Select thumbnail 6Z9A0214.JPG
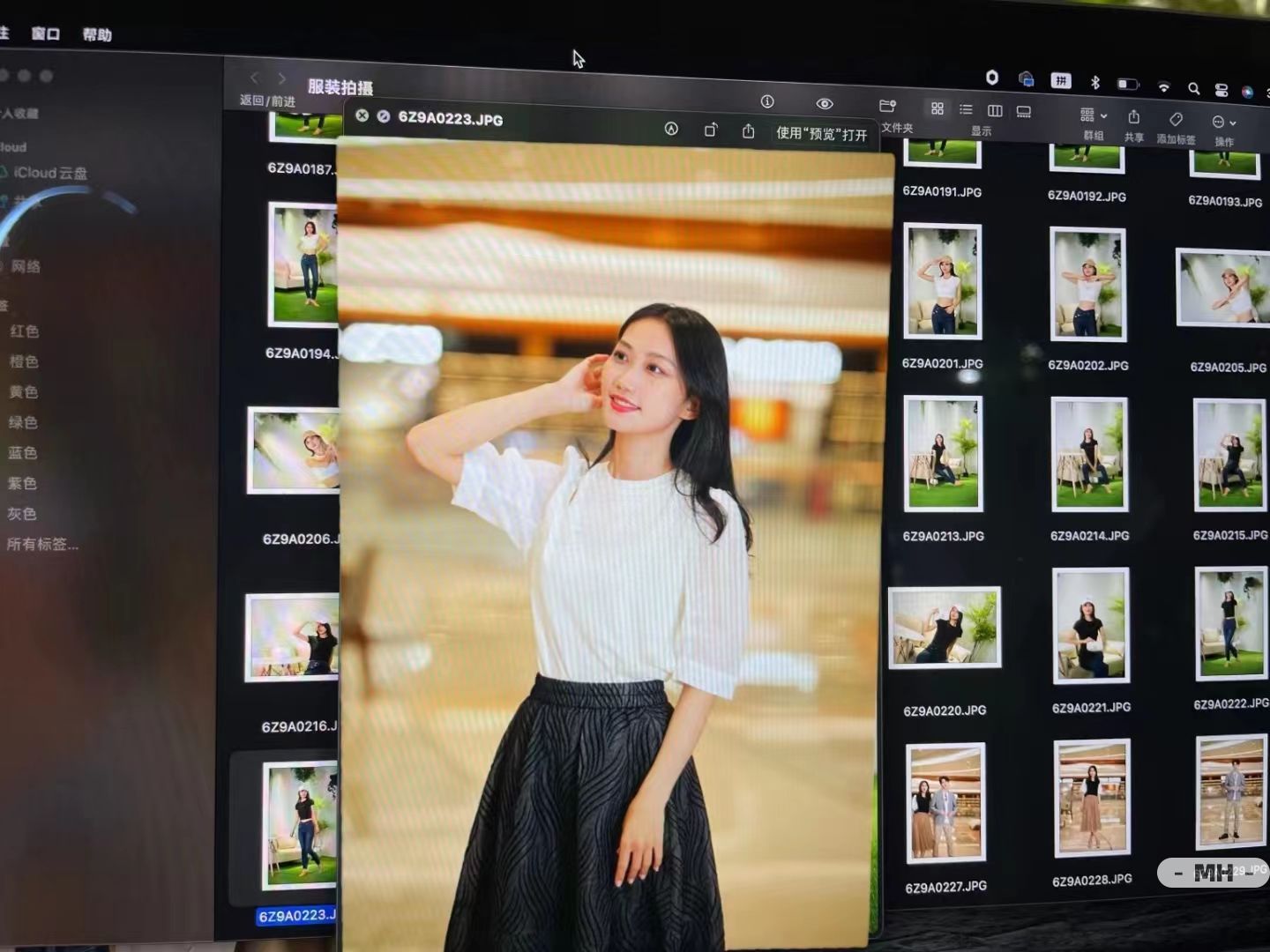Viewport: 1270px width, 952px height. tap(1089, 454)
